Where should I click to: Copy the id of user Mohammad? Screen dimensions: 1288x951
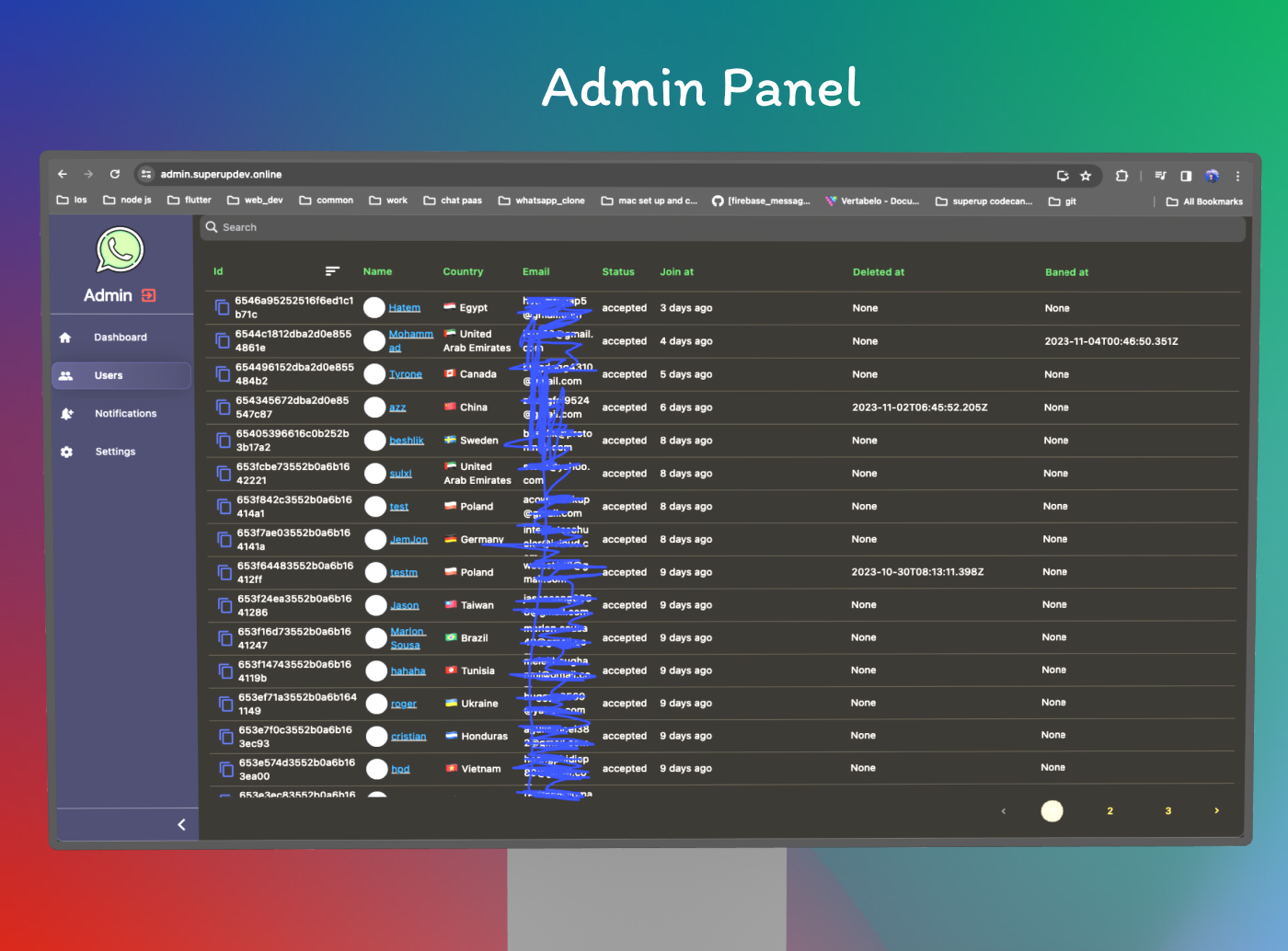pos(223,340)
